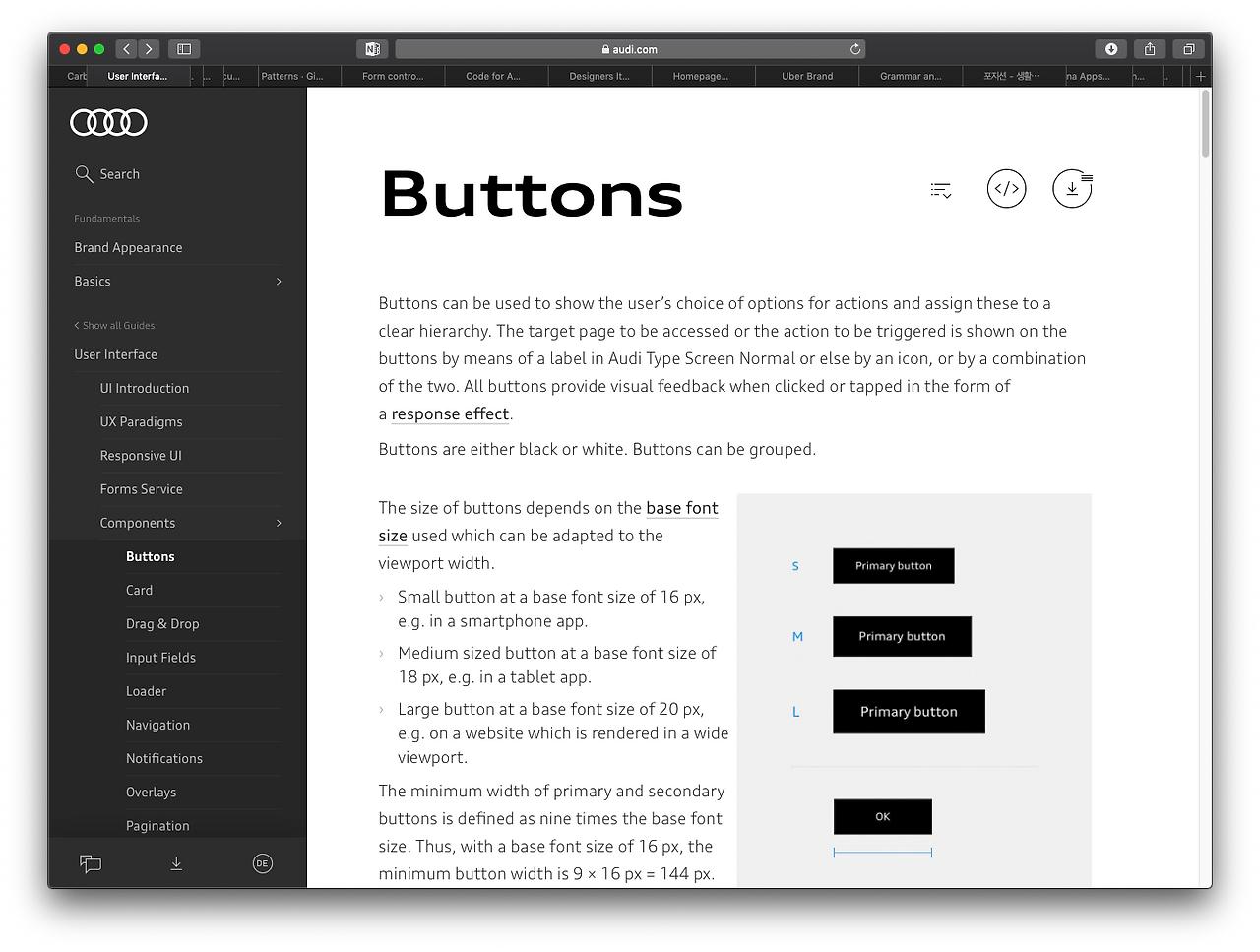Show all tabs overview
The image size is (1260, 952).
(1188, 49)
